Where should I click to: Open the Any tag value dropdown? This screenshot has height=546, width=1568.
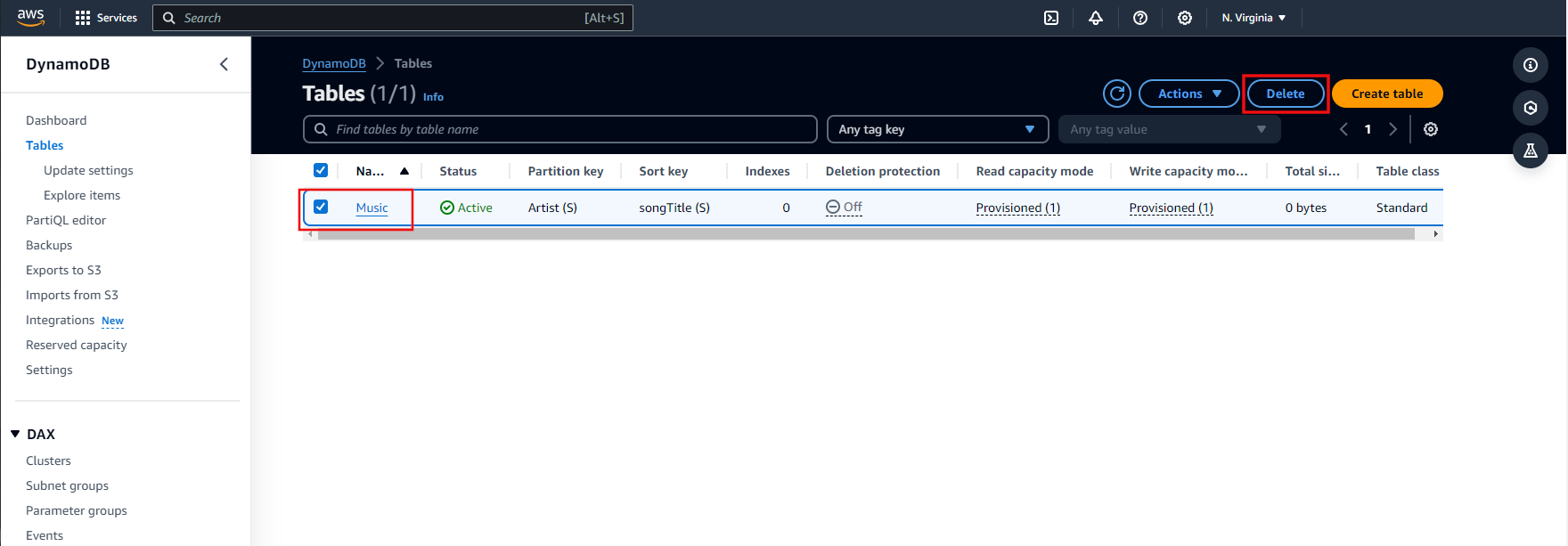pyautogui.click(x=1169, y=129)
